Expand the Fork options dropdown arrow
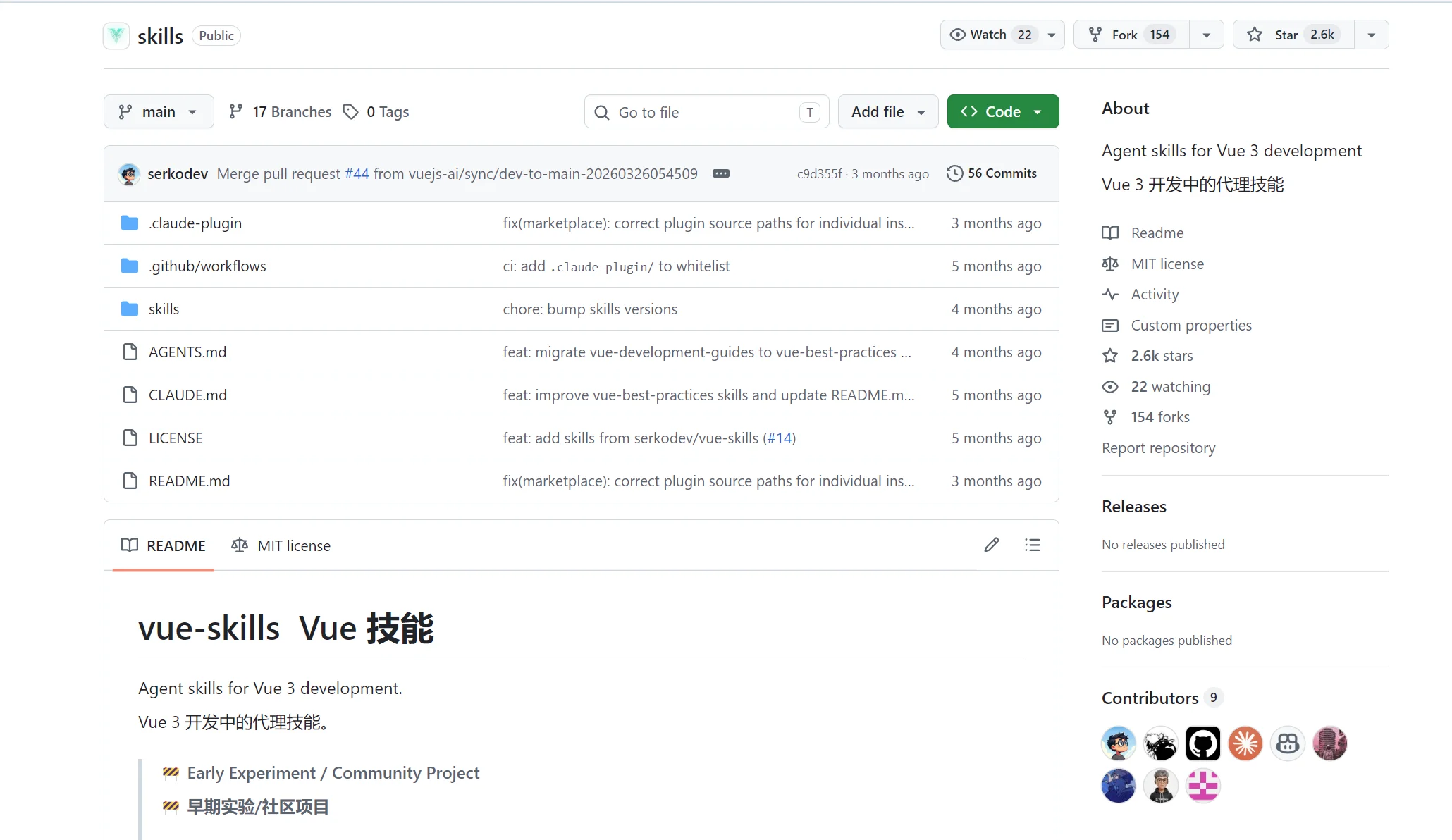The height and width of the screenshot is (840, 1452). [x=1207, y=35]
